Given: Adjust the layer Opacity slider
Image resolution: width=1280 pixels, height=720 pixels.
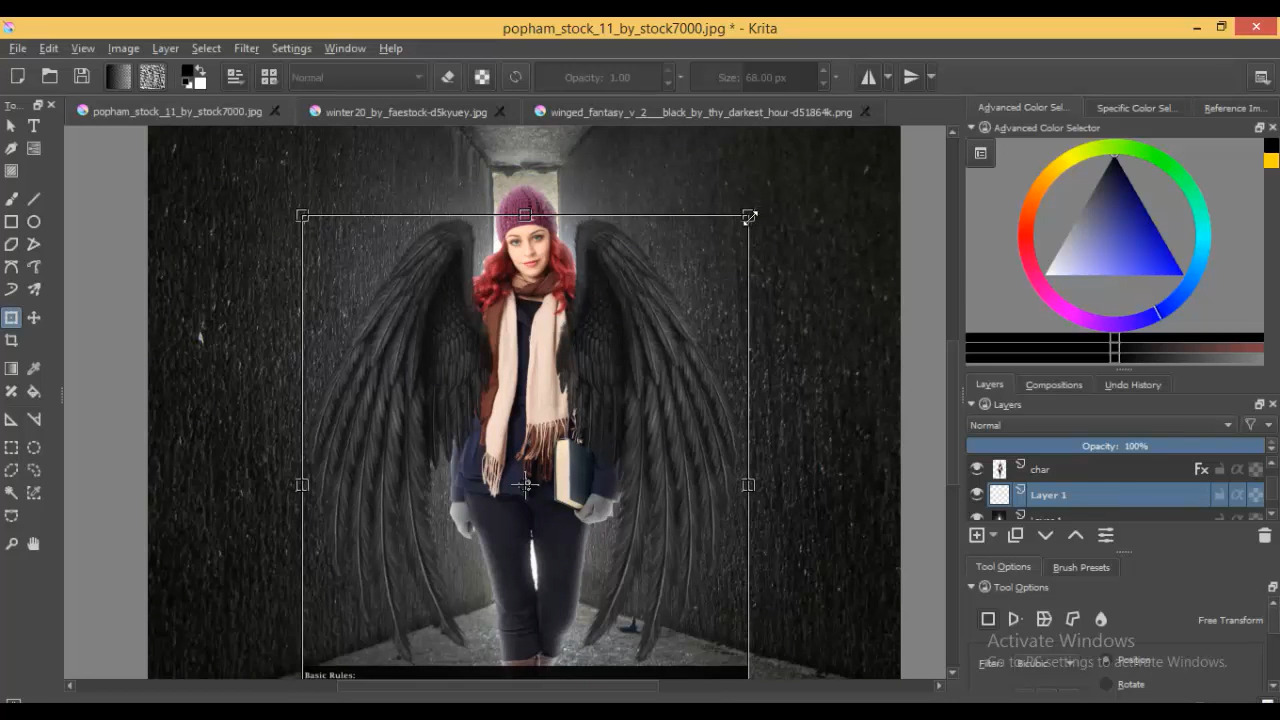Looking at the screenshot, I should pyautogui.click(x=1115, y=446).
